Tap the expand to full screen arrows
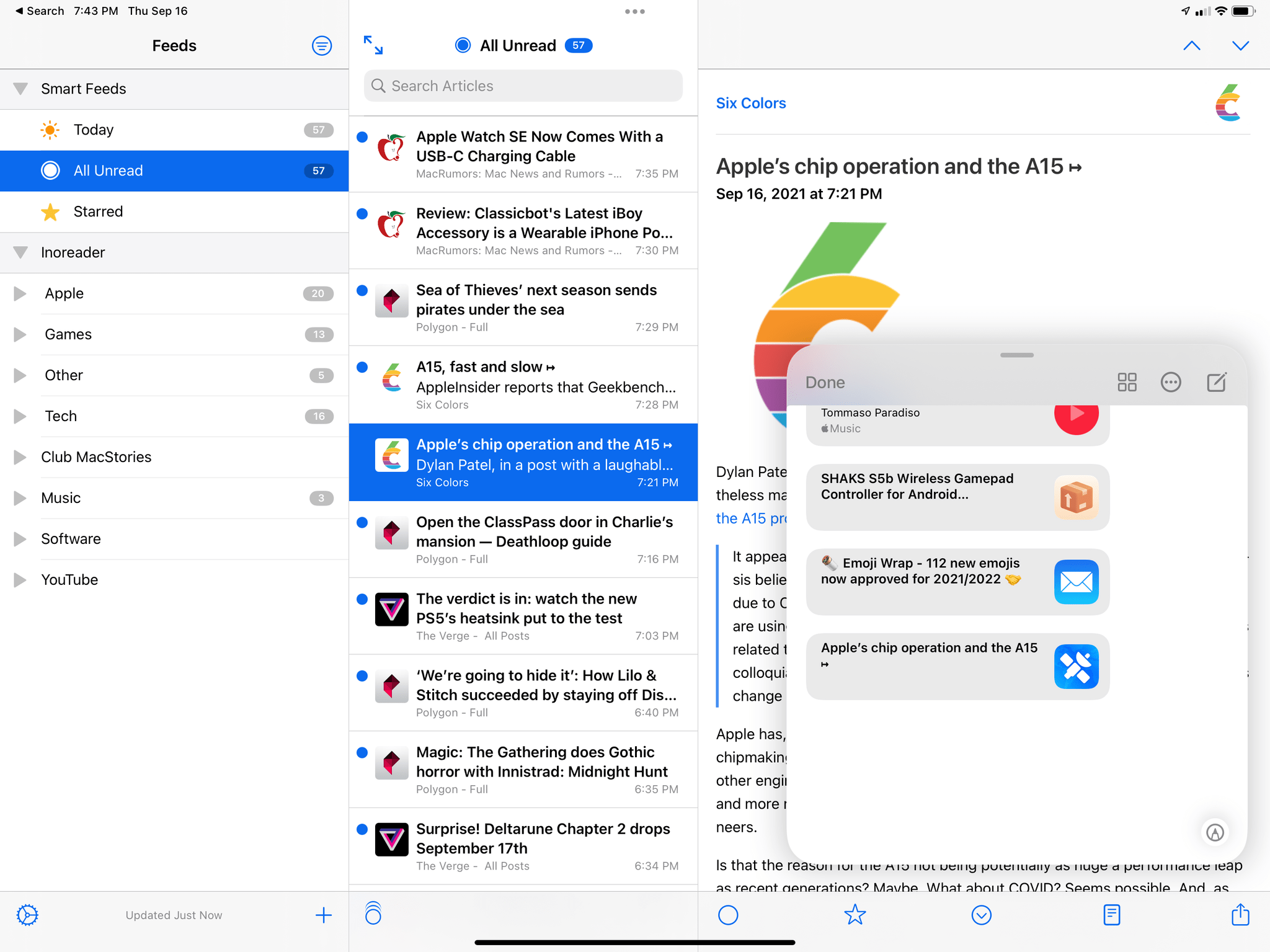Image resolution: width=1270 pixels, height=952 pixels. click(x=373, y=45)
